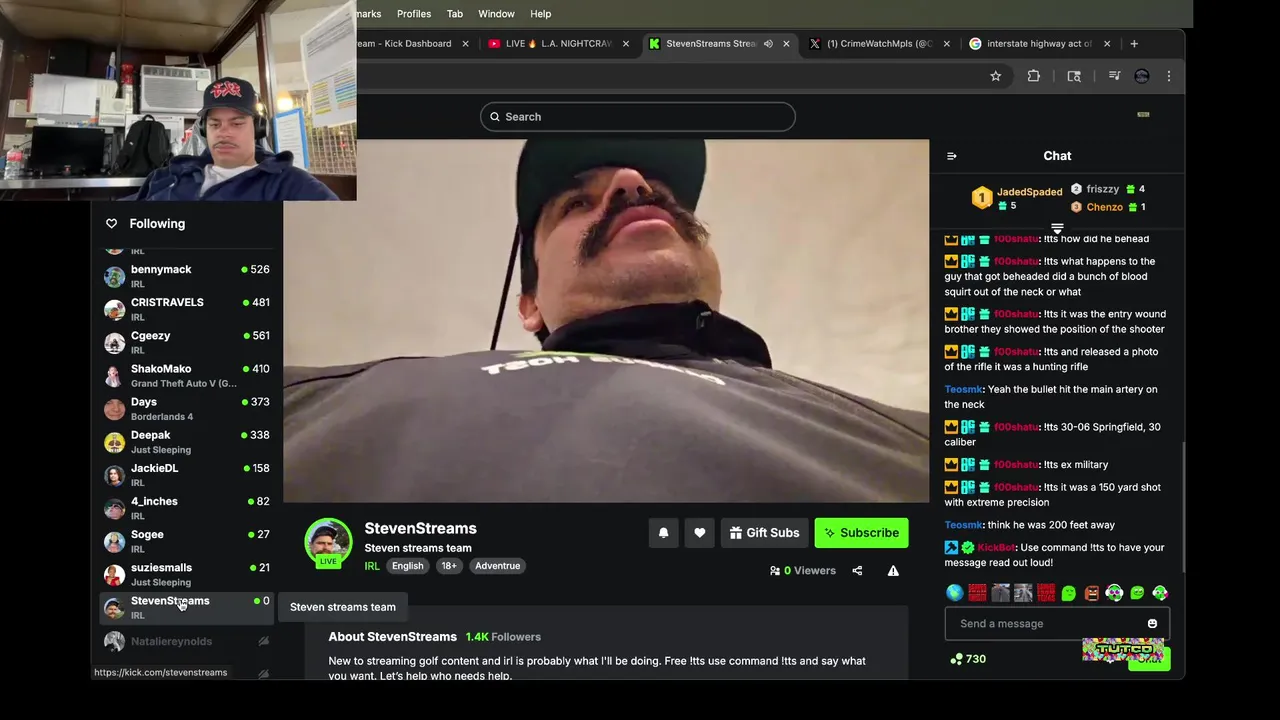Screen dimensions: 1280x720
Task: Open 4_inches channel in sidebar
Action: tap(187, 507)
